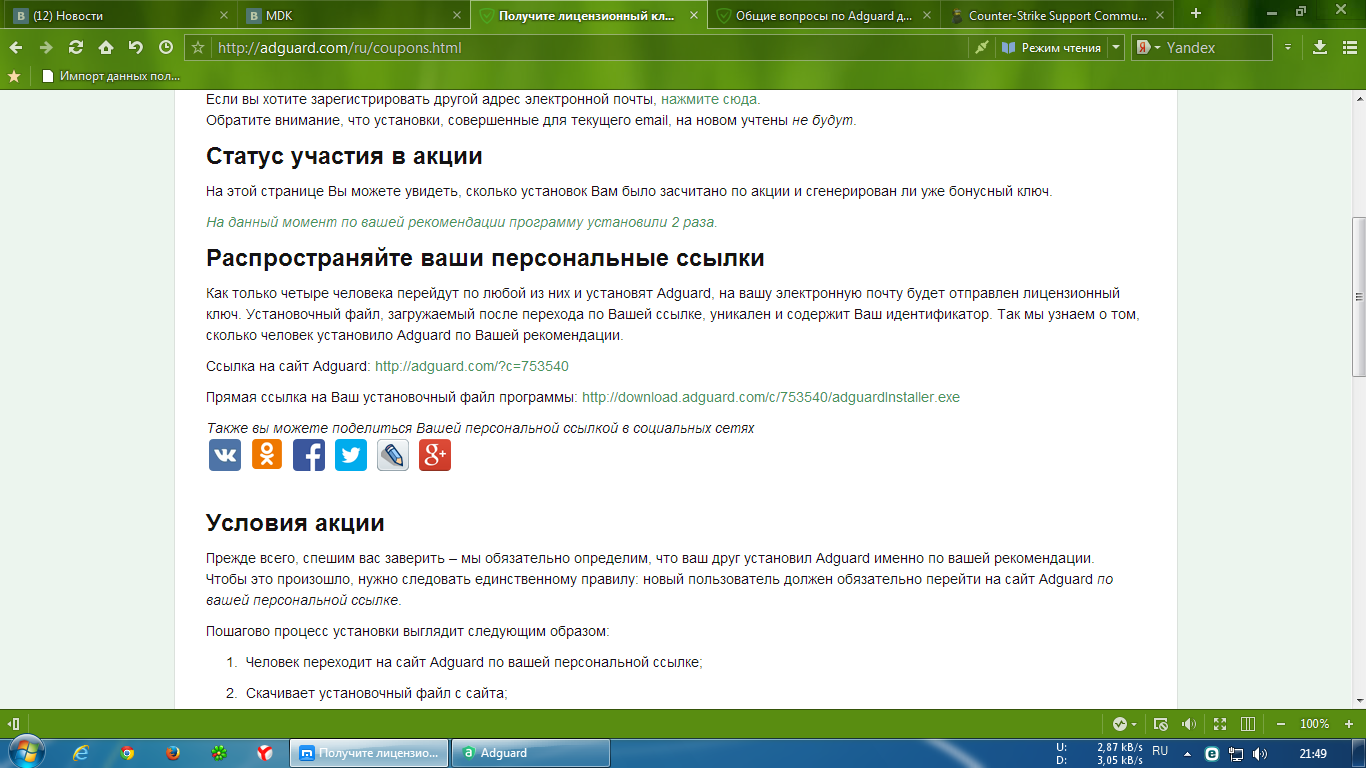Launch Yandex Browser from the taskbar
Image resolution: width=1366 pixels, height=768 pixels.
(x=265, y=753)
